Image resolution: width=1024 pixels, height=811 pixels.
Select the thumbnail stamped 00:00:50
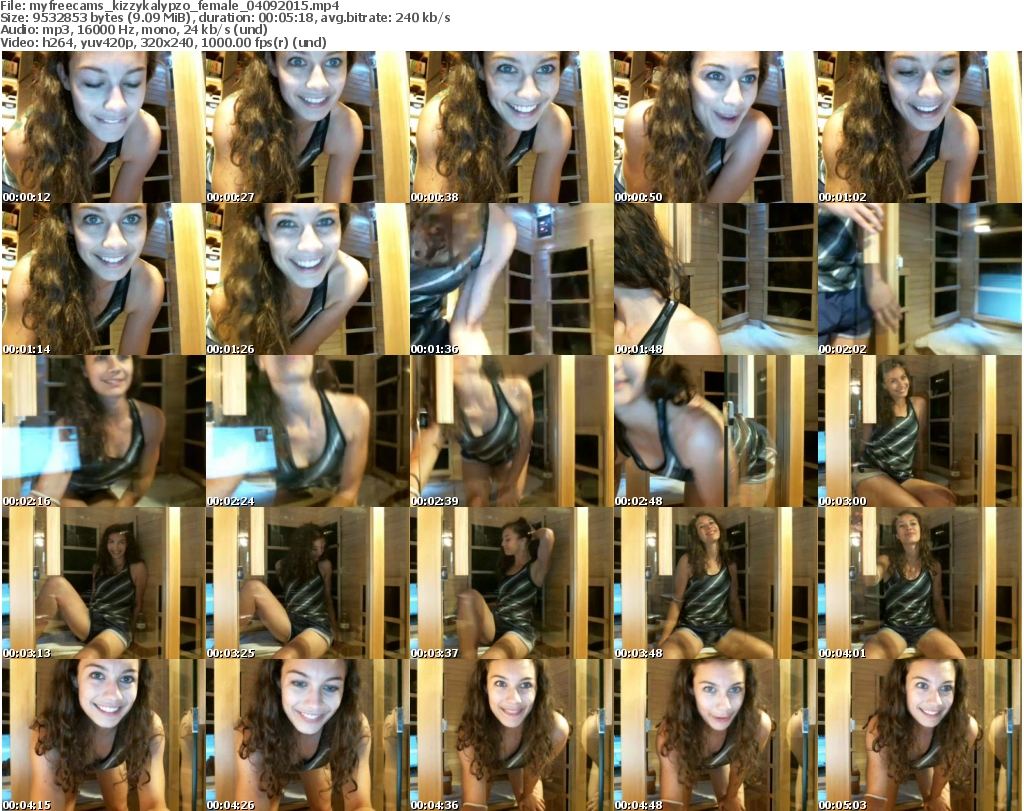[x=716, y=127]
